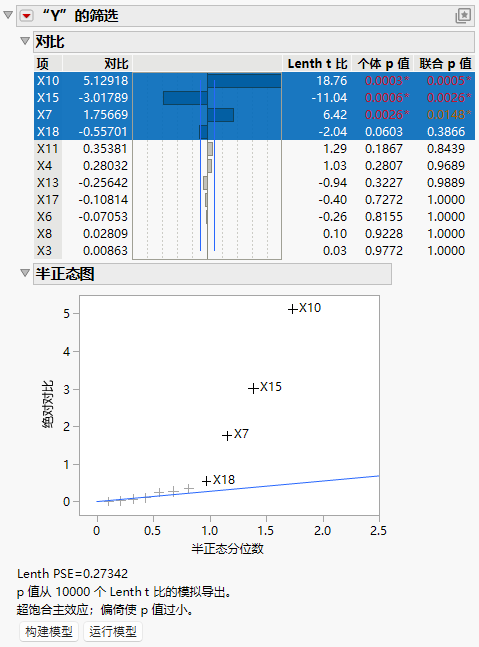This screenshot has height=647, width=479.
Task: Click the X7 contrast bar
Action: point(221,115)
